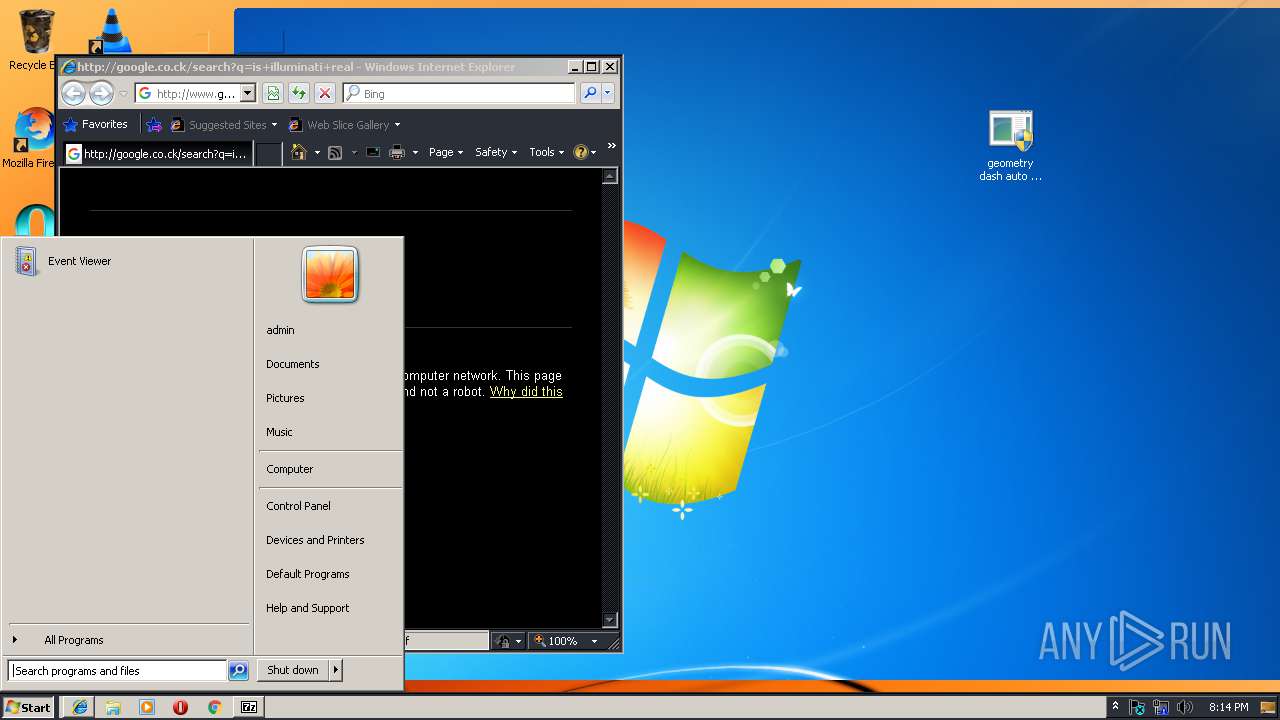
Task: Open the Tools menu
Action: [547, 152]
